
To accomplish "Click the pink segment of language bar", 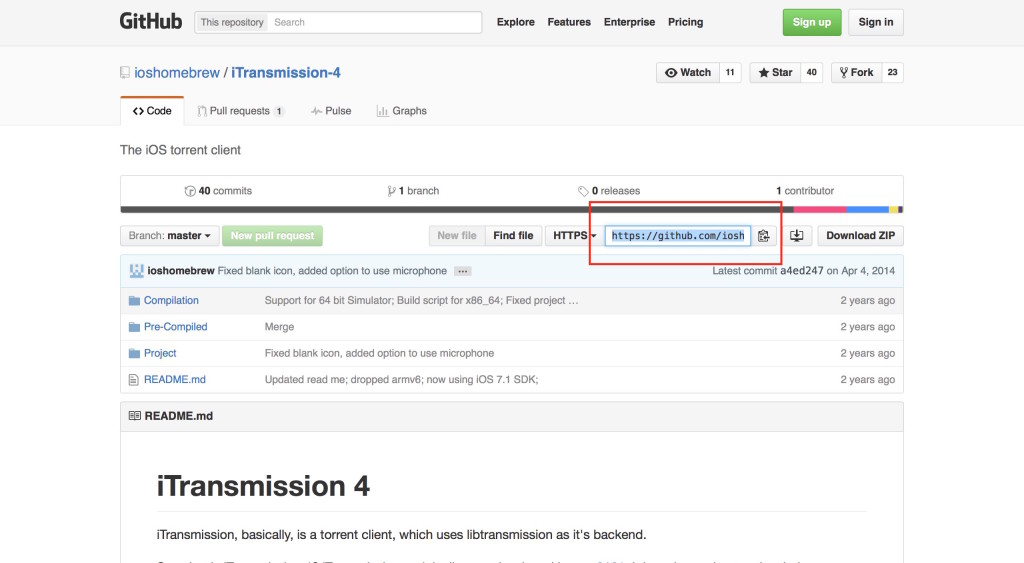I will [820, 210].
